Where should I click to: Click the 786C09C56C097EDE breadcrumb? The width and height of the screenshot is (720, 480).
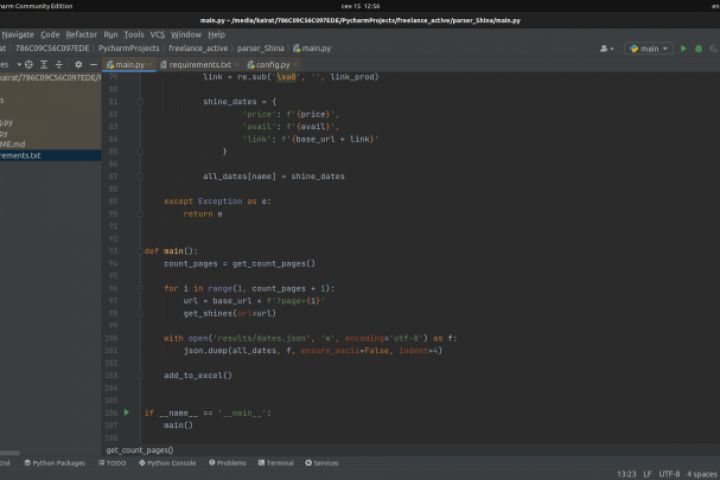pyautogui.click(x=52, y=48)
